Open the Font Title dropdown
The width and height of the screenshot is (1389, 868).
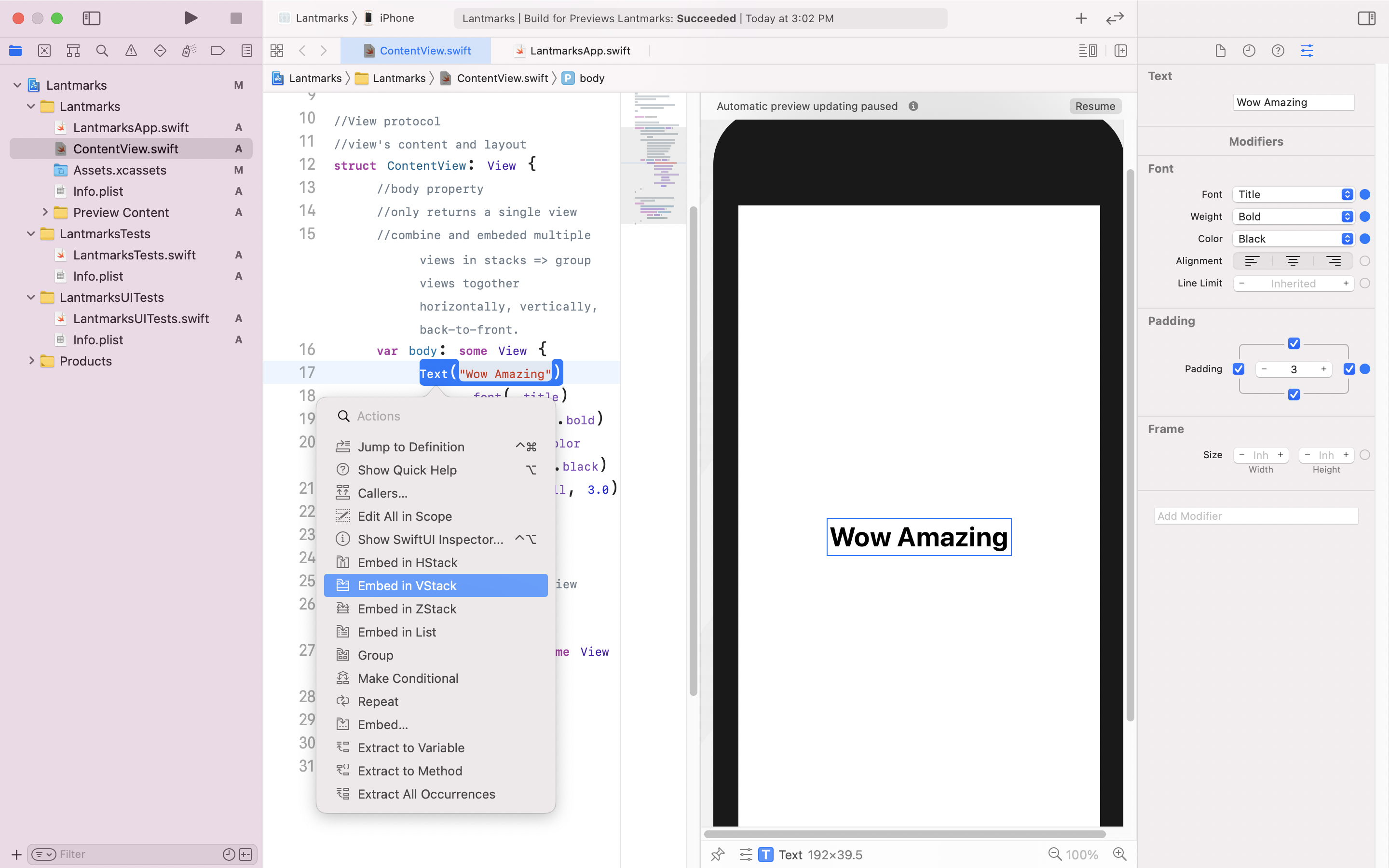(1293, 195)
